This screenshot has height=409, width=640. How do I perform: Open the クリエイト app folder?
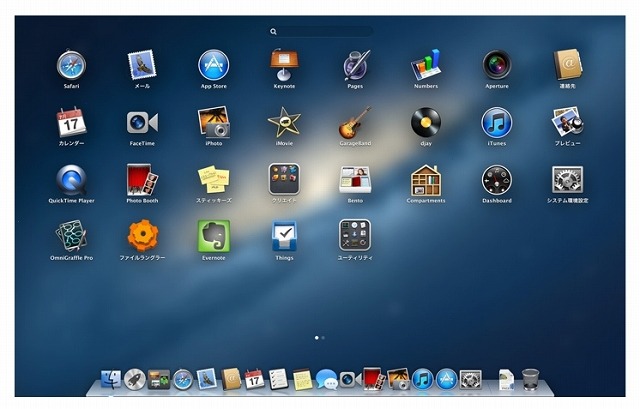[x=284, y=180]
